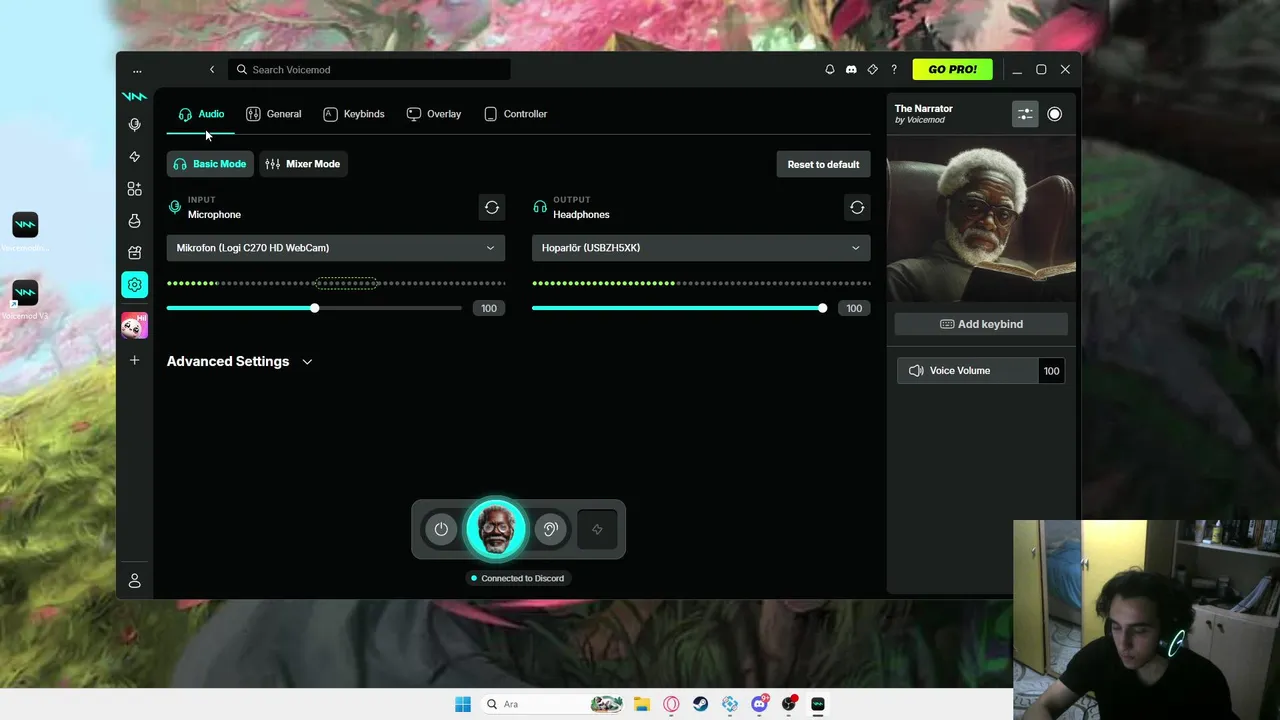Open voice settings sliders icon for The Narrator

tap(1025, 114)
